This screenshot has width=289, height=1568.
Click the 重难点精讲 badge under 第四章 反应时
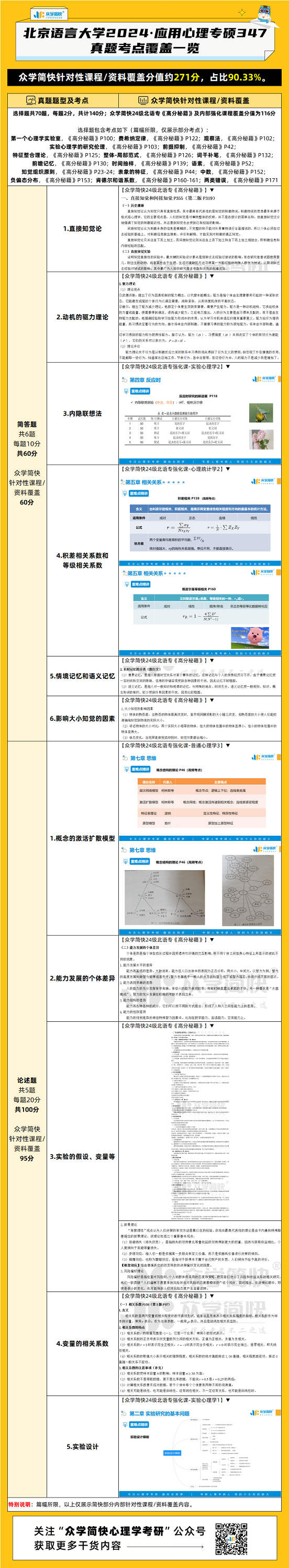(x=140, y=391)
